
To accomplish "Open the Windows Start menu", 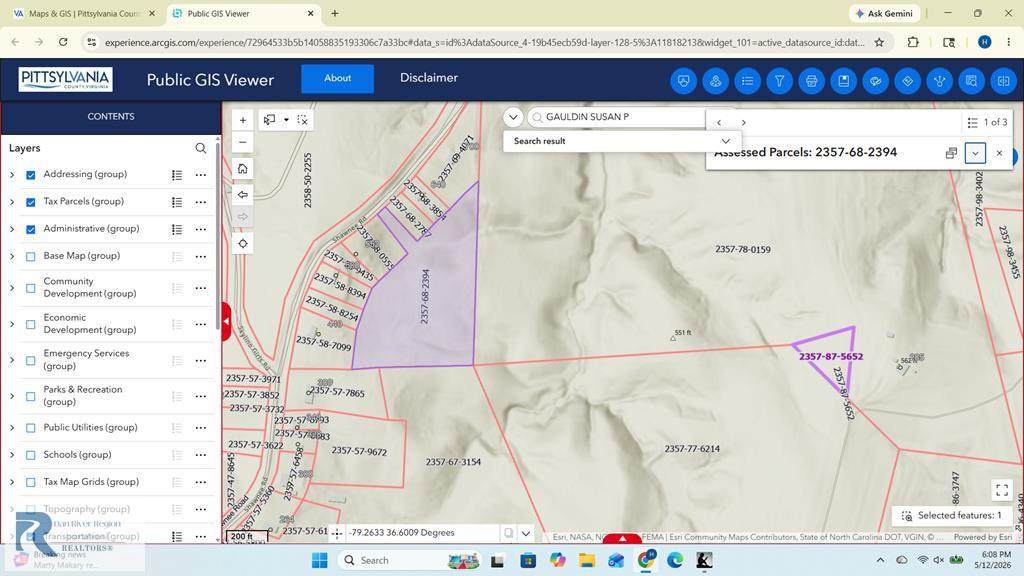I will (x=319, y=560).
